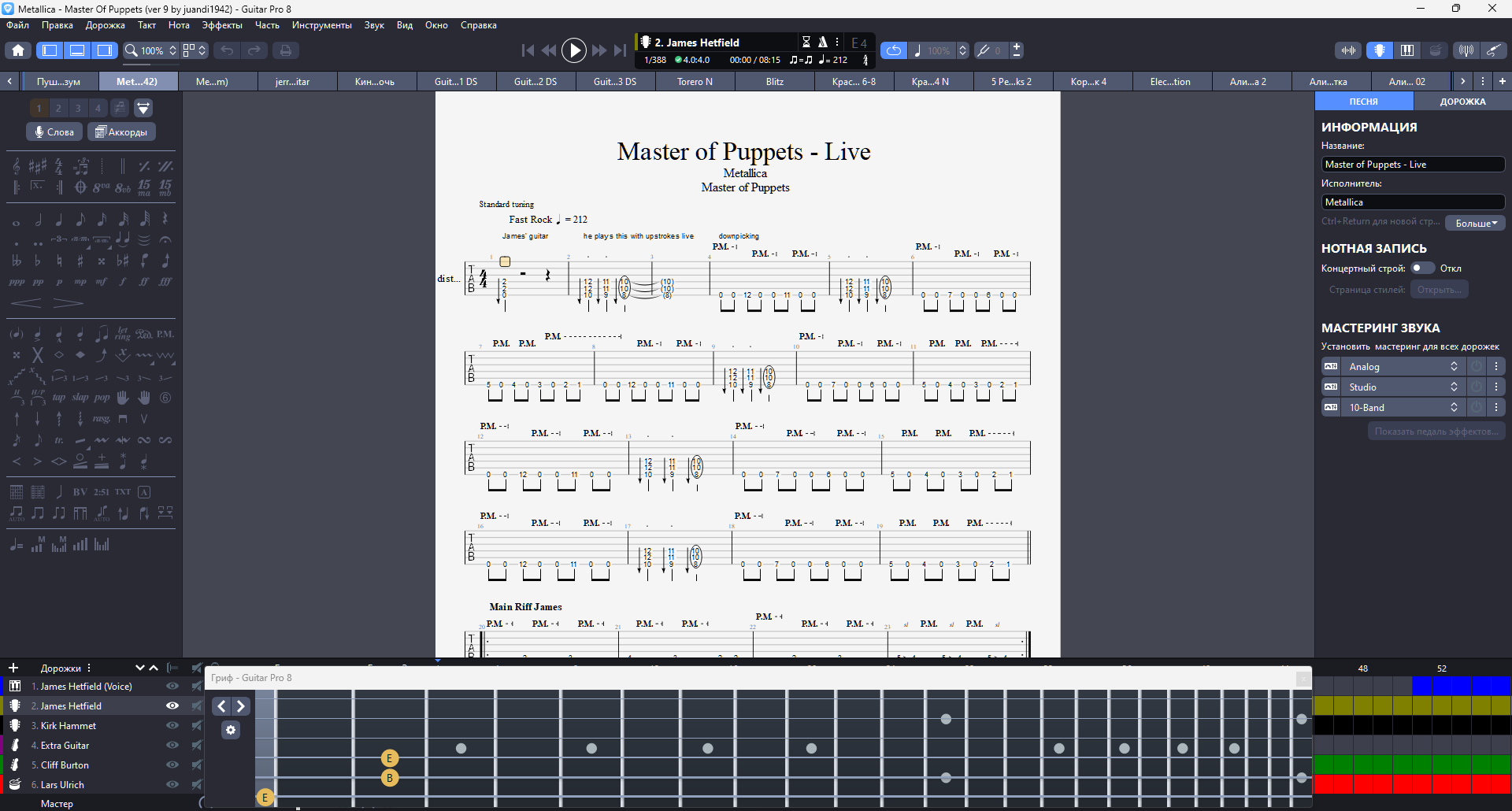Open the guitar cable line-in icon
The image size is (1512, 811).
coord(1493,50)
